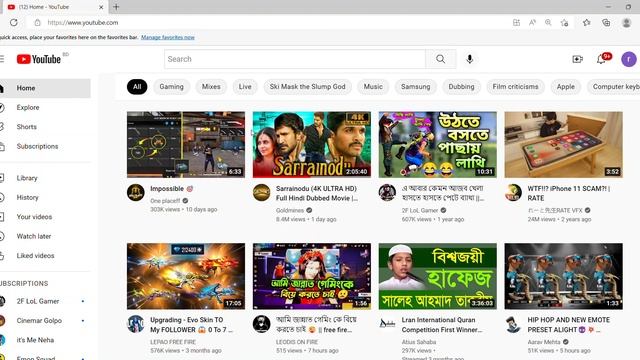The image size is (640, 360).
Task: Open the browser profile icon
Action: tap(626, 22)
